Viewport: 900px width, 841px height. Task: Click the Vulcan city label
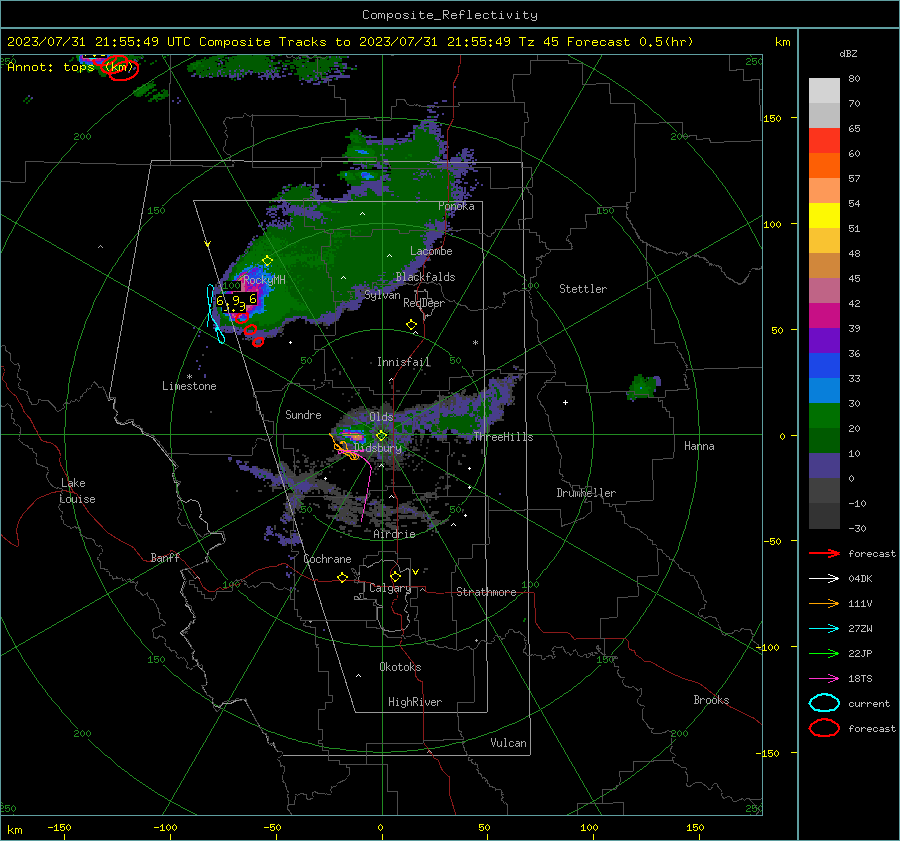(x=509, y=743)
